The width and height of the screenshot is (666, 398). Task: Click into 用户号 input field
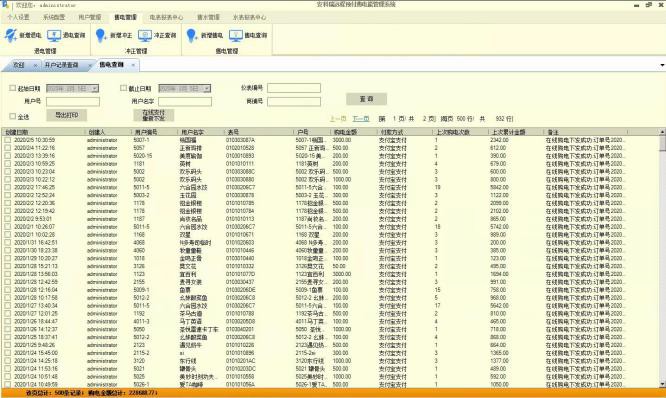point(73,102)
